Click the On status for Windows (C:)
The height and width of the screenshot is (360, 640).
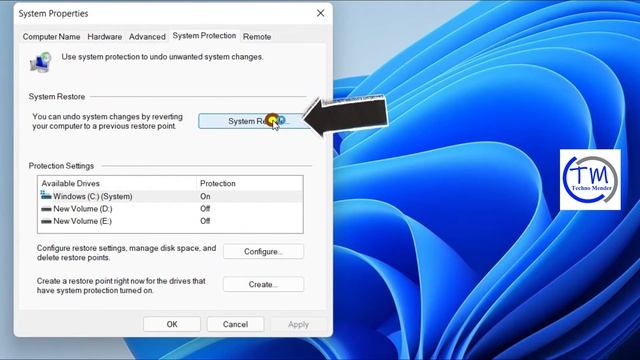point(205,196)
